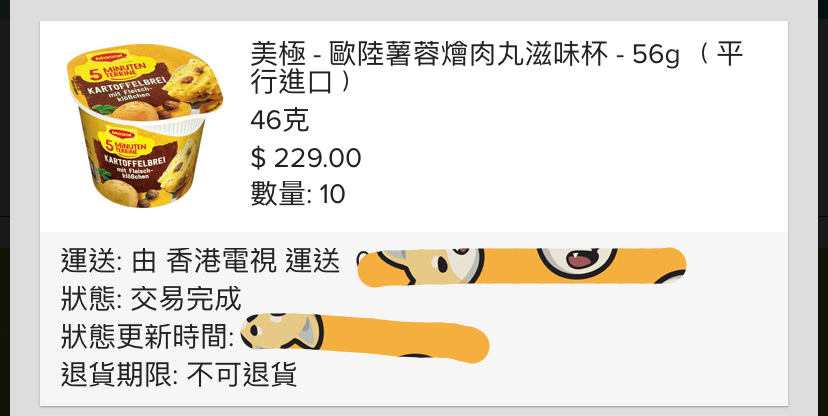Click the open-mouth cartoon face on the sticker
The width and height of the screenshot is (828, 416).
(577, 261)
